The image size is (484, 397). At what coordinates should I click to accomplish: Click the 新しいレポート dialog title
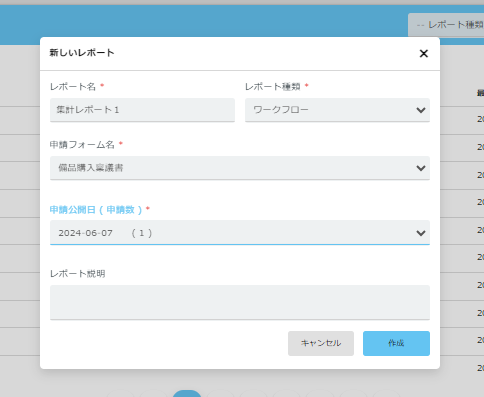[x=82, y=53]
